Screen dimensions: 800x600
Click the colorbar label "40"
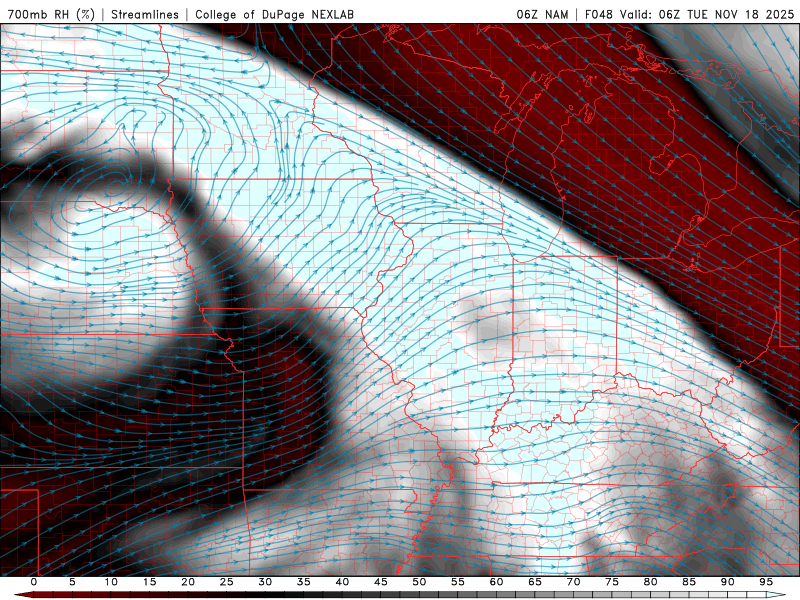click(x=342, y=582)
